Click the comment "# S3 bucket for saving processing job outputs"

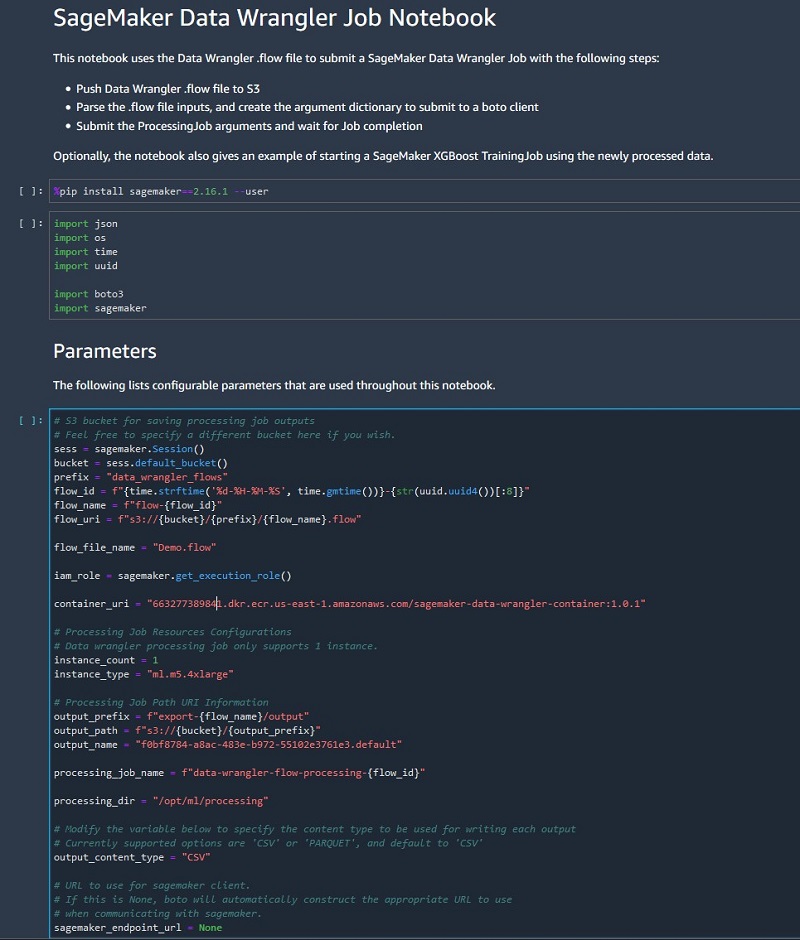coord(184,421)
